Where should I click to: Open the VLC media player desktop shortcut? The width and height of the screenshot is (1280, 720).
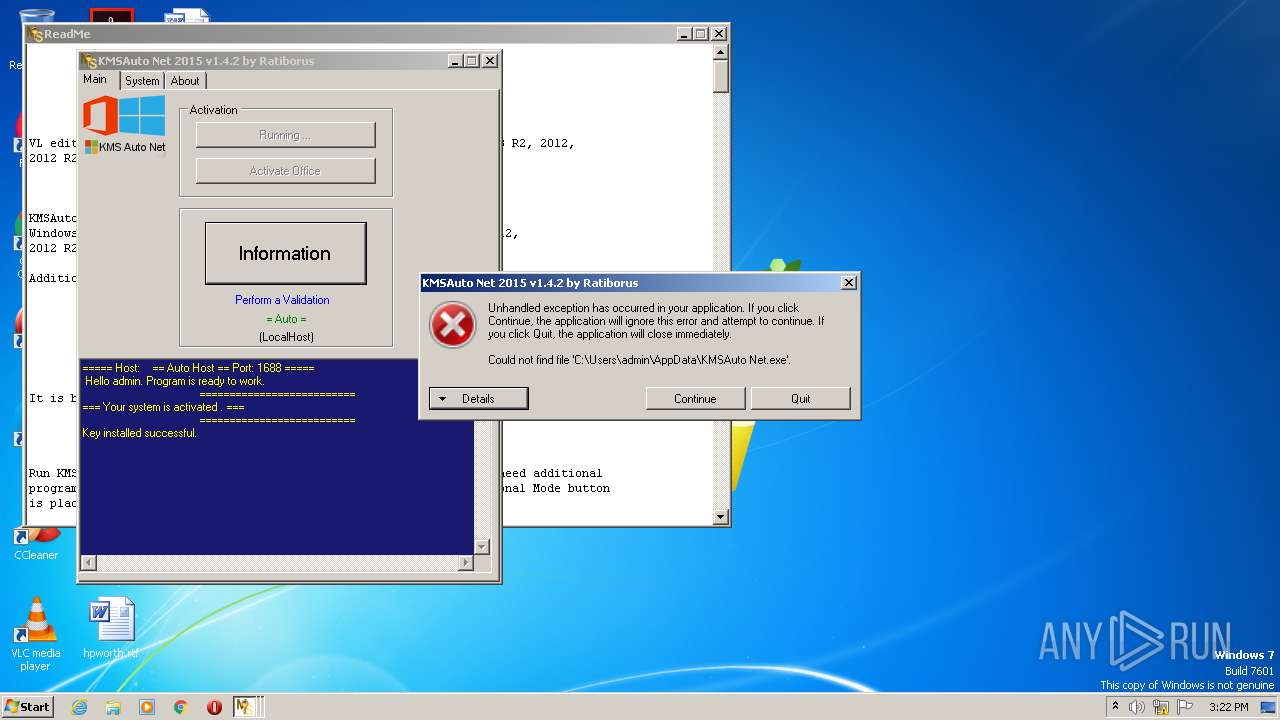coord(36,634)
